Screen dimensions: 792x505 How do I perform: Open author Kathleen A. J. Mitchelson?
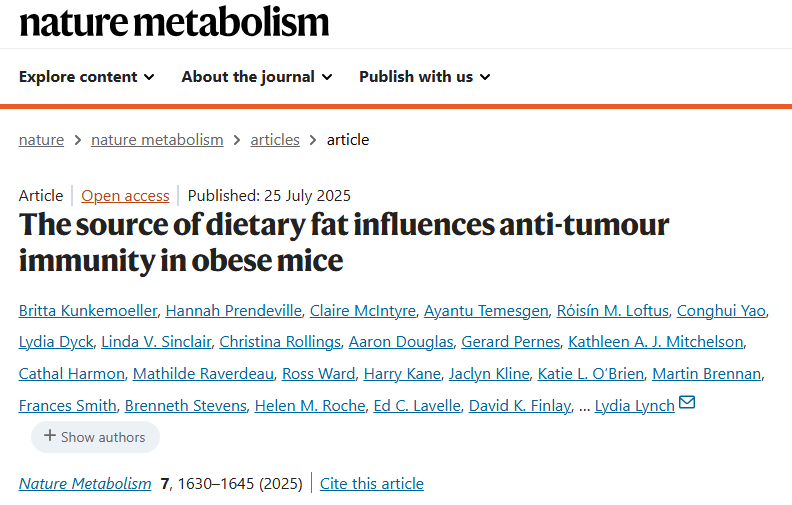[656, 342]
